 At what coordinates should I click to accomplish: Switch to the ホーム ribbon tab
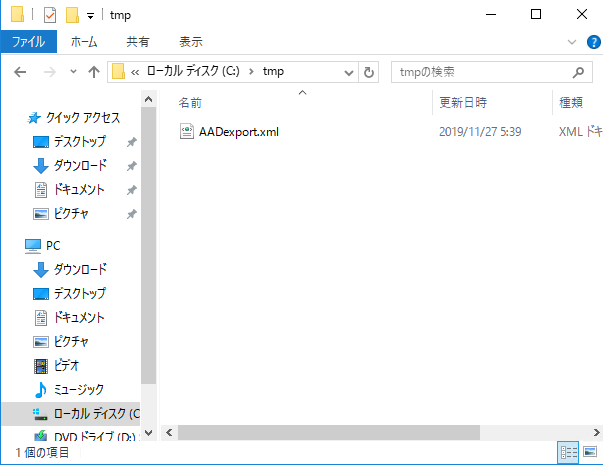(x=84, y=42)
